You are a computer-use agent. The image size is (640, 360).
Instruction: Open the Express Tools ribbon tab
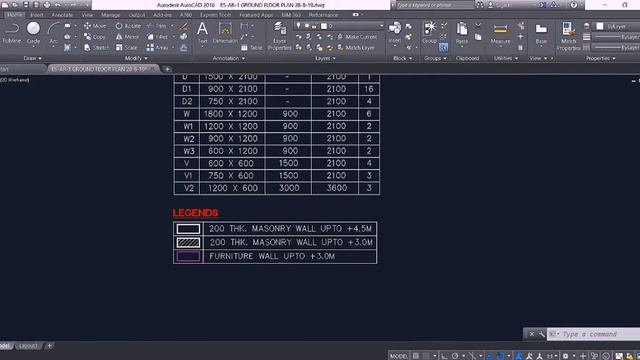(216, 15)
